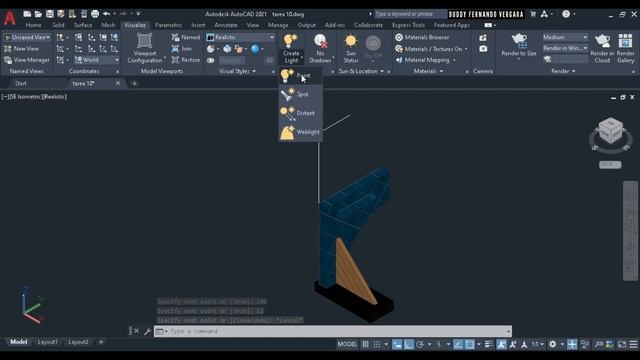Open workspace switching gear icon

coord(553,344)
